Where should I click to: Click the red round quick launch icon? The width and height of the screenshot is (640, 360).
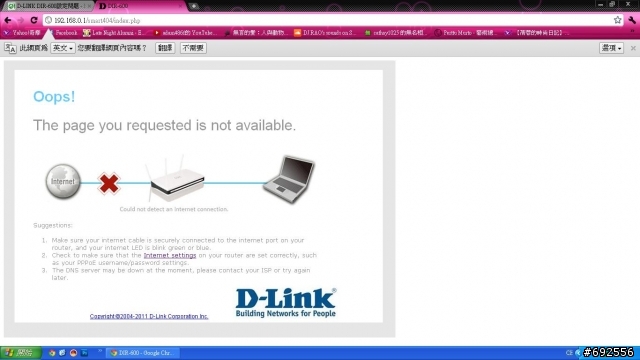[73, 353]
